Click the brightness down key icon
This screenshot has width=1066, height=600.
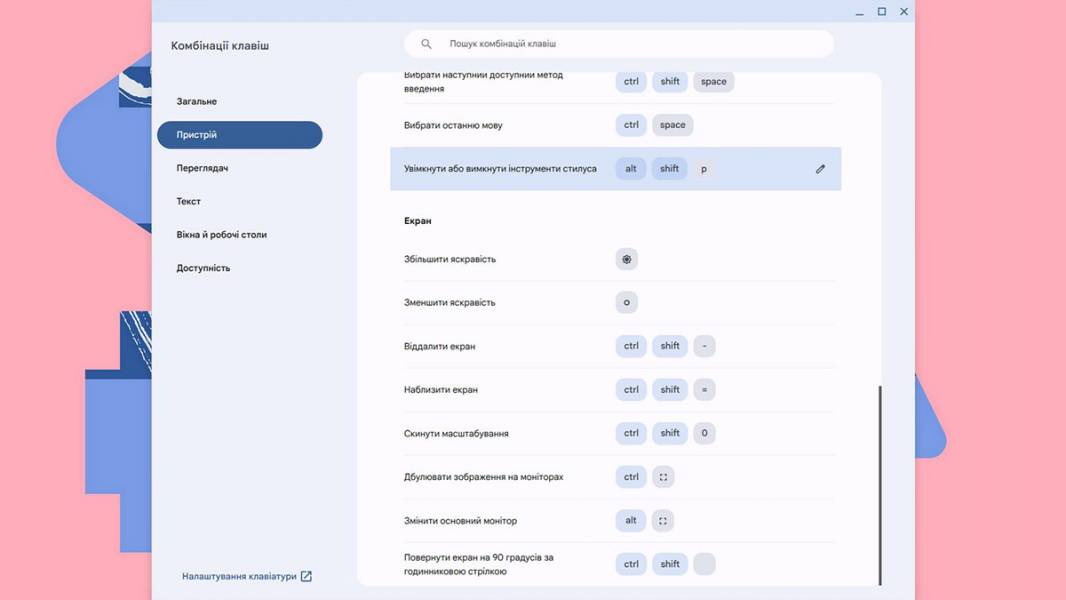point(626,302)
